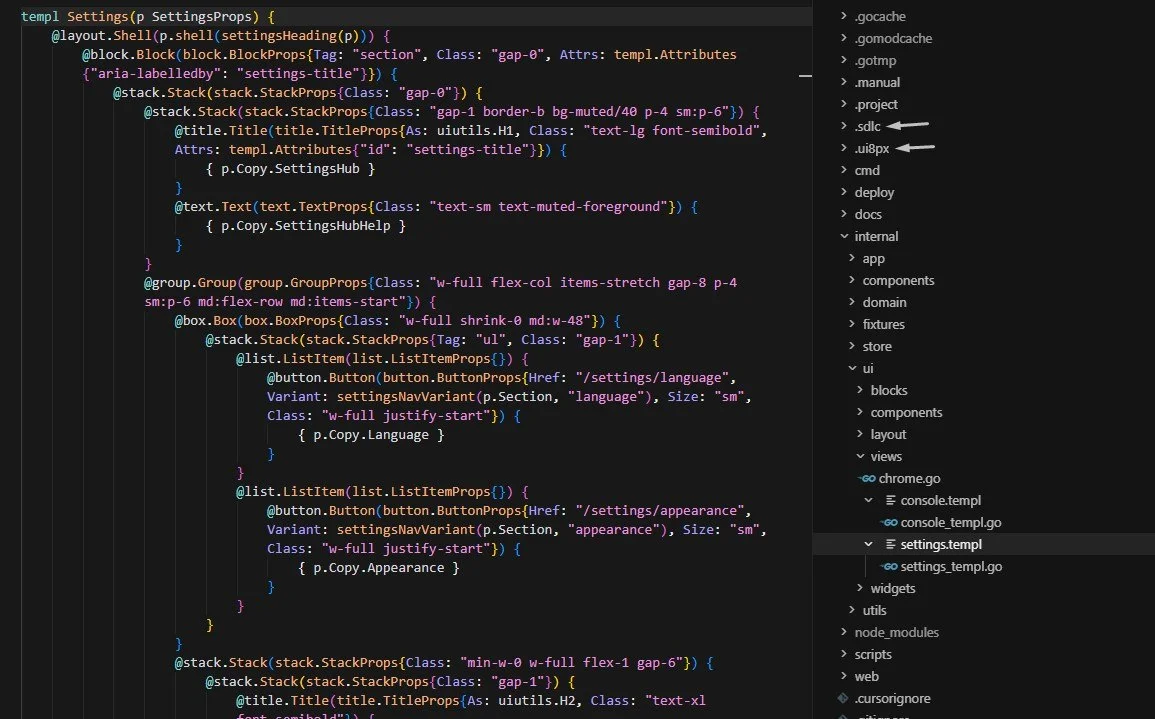Open chrome.go from the file tree
Viewport: 1155px width, 719px height.
pos(909,479)
